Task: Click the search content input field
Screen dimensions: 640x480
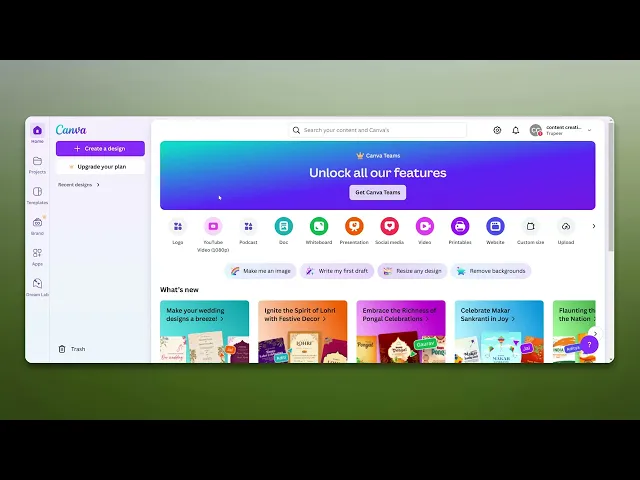Action: [378, 130]
